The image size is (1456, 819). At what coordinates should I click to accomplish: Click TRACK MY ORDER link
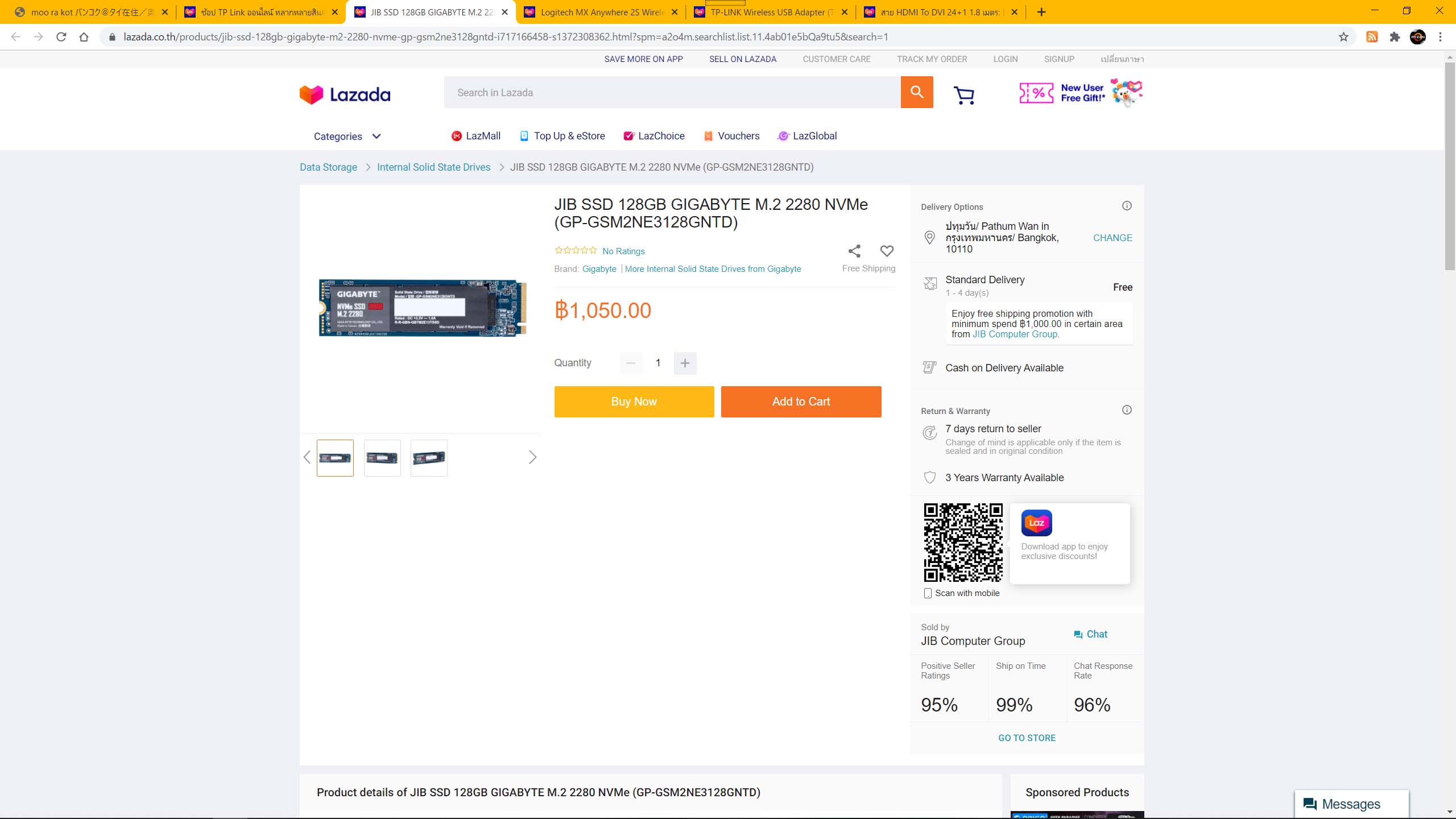pyautogui.click(x=932, y=59)
